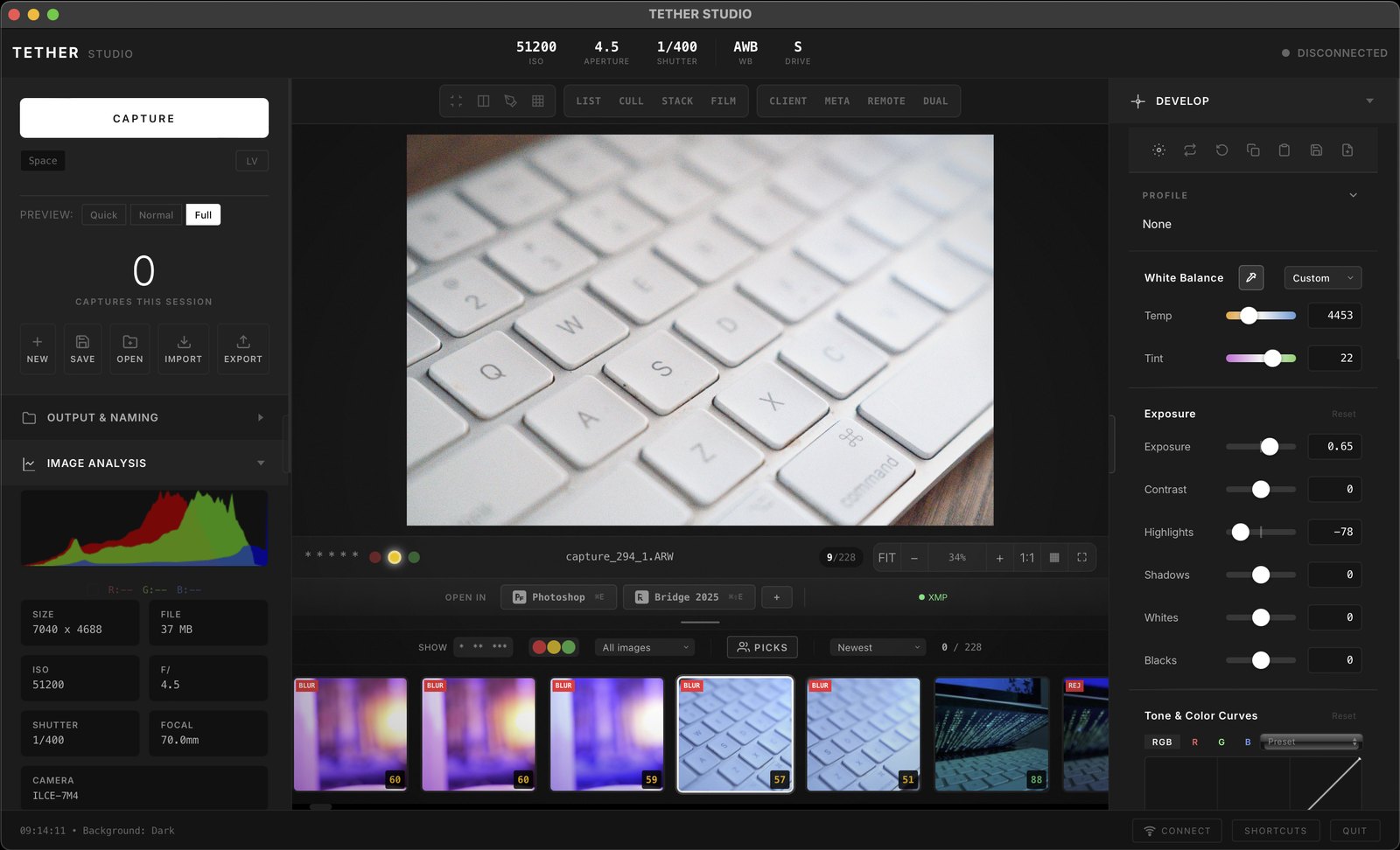
Task: Click the sync settings arrows icon
Action: tap(1190, 150)
